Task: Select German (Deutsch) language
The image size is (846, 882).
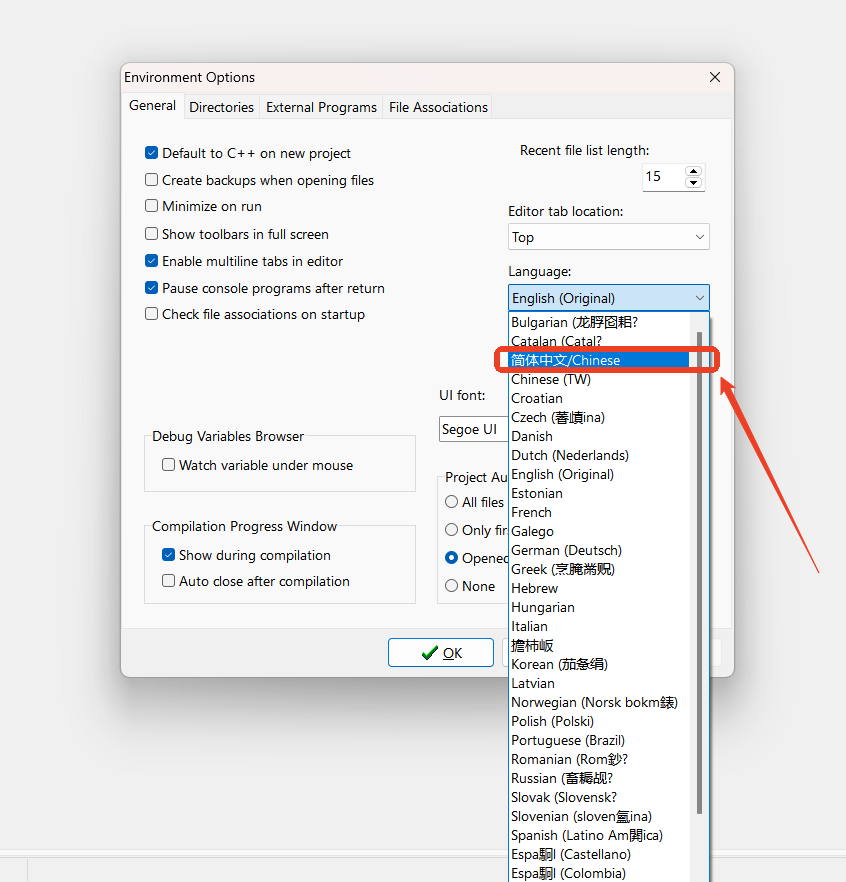Action: click(x=599, y=551)
